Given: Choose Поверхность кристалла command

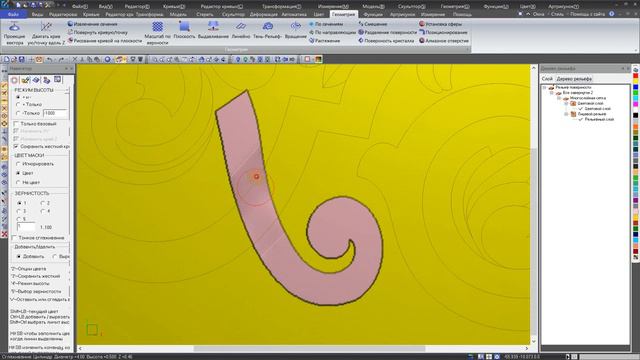Looking at the screenshot, I should [x=386, y=40].
